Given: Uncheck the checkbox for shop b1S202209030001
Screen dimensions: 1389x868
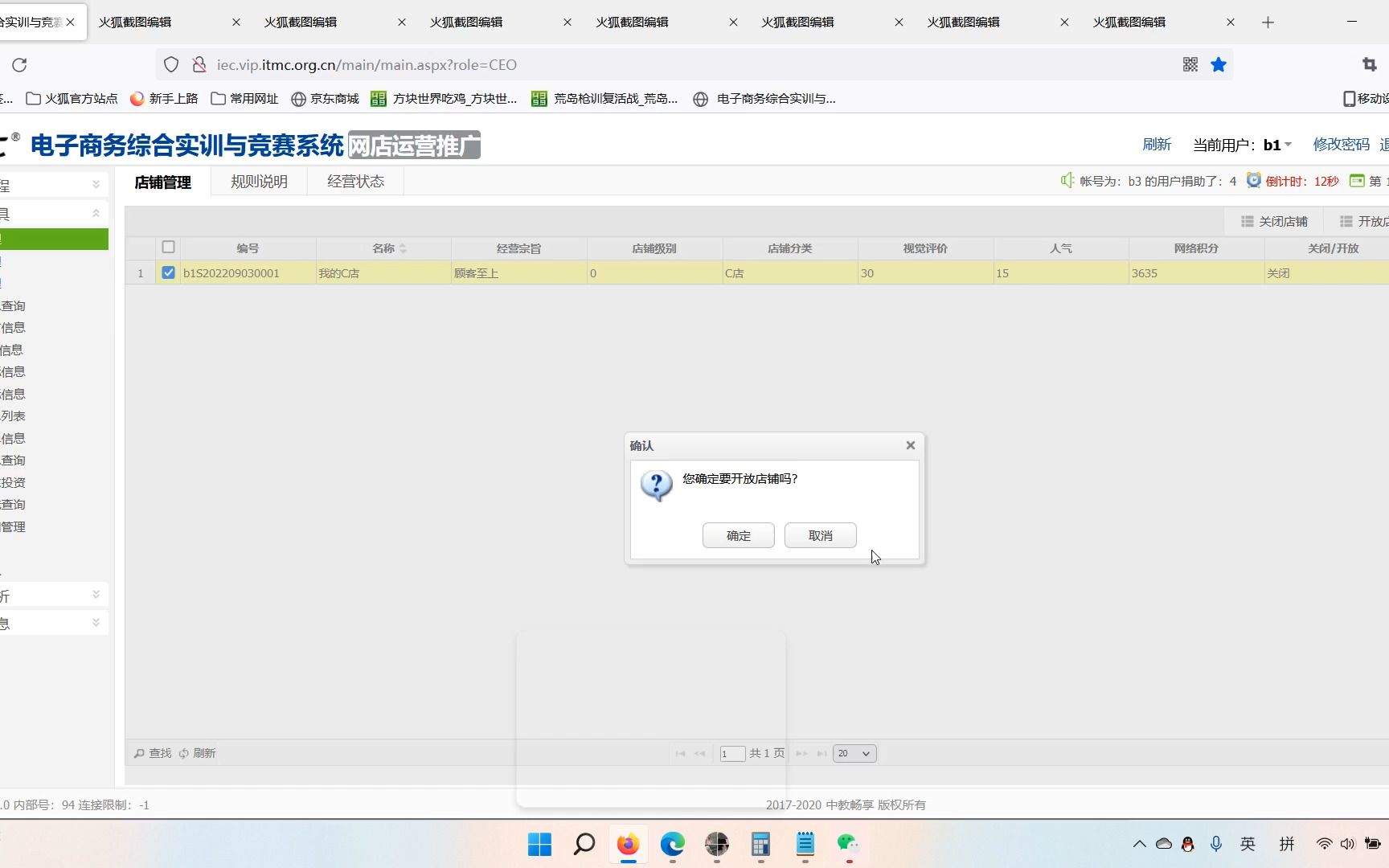Looking at the screenshot, I should coord(168,272).
